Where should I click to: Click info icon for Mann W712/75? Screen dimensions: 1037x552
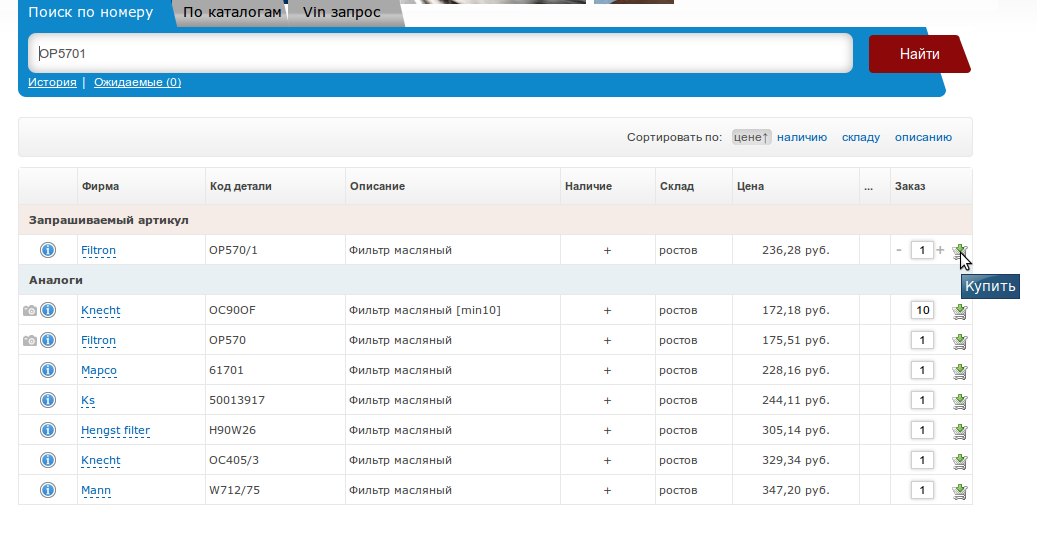pos(48,490)
